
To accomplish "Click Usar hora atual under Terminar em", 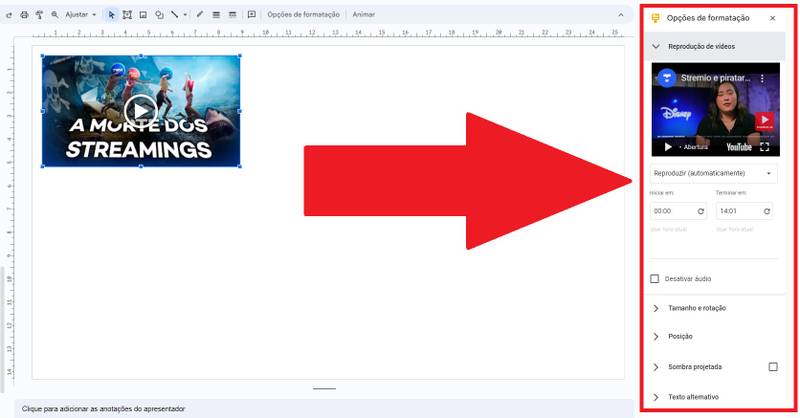I will point(735,230).
